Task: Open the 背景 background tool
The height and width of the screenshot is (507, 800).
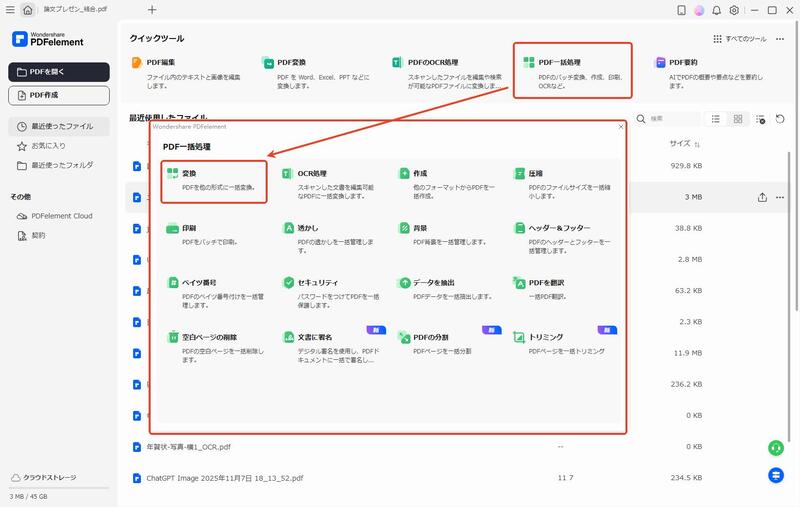Action: 445,234
